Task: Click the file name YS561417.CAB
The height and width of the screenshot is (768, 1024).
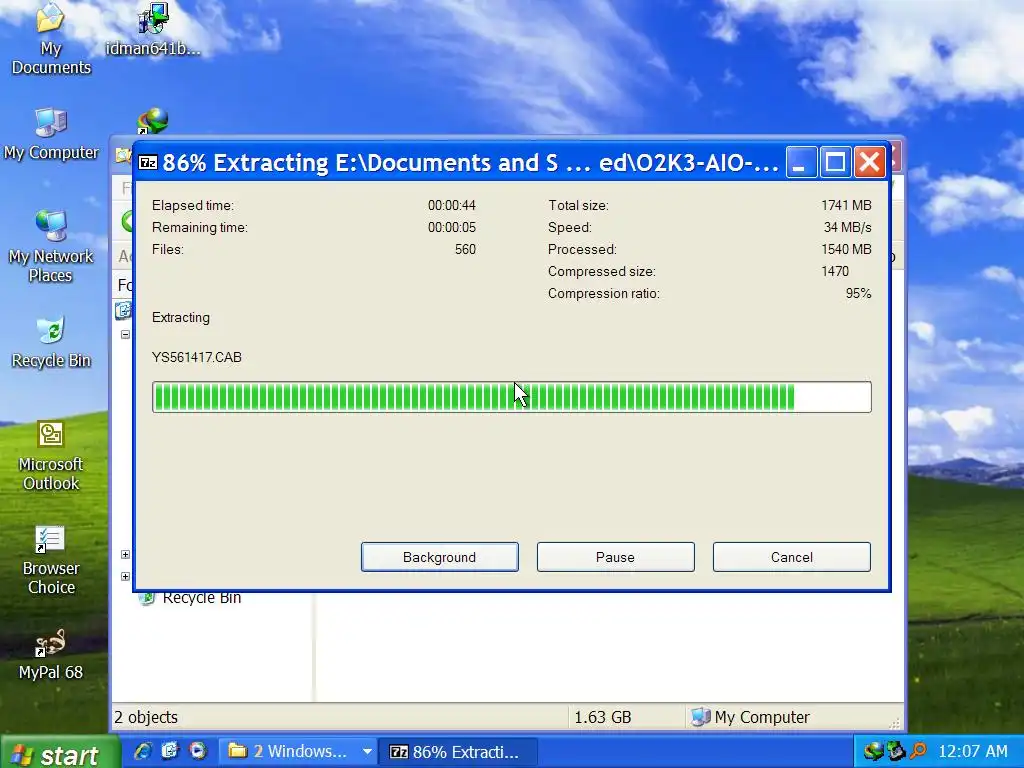Action: (197, 357)
